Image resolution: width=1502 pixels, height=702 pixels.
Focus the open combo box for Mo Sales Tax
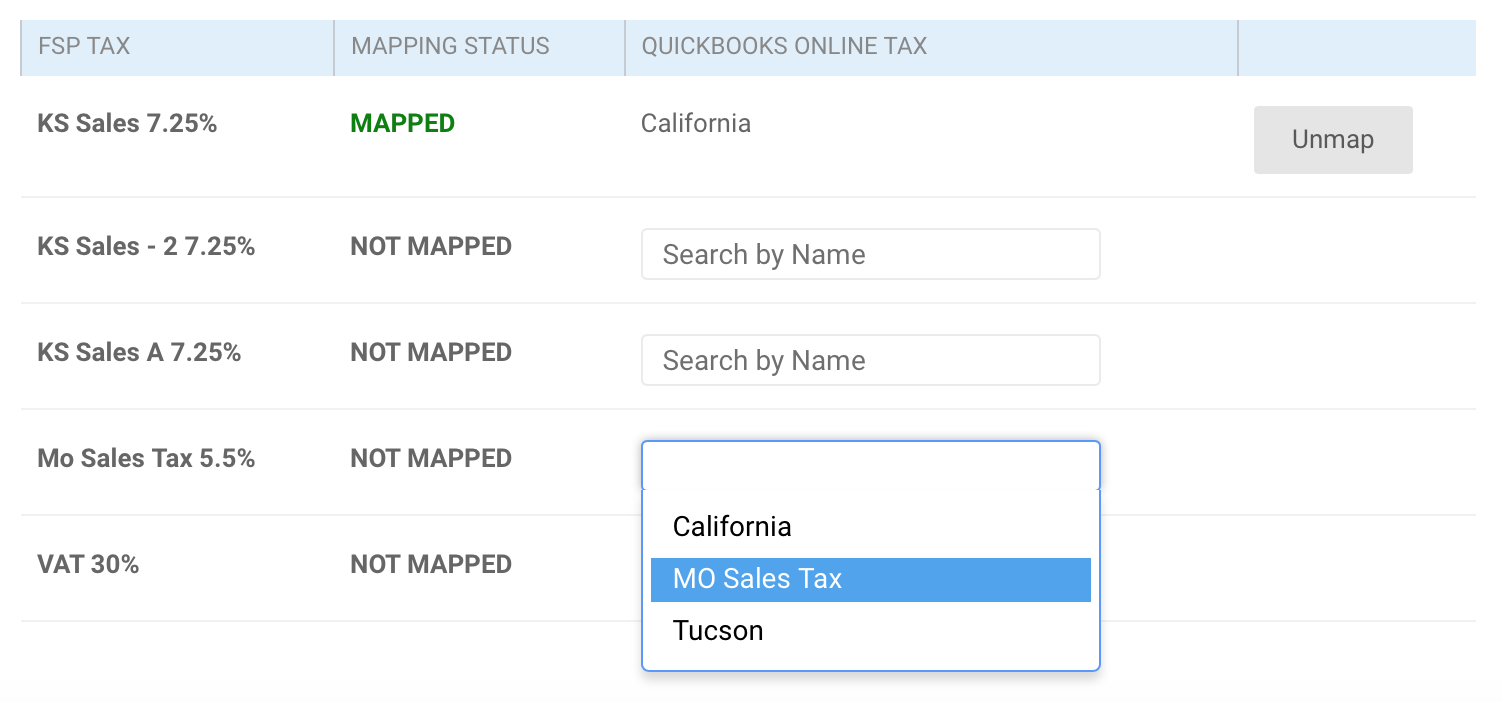pyautogui.click(x=870, y=466)
